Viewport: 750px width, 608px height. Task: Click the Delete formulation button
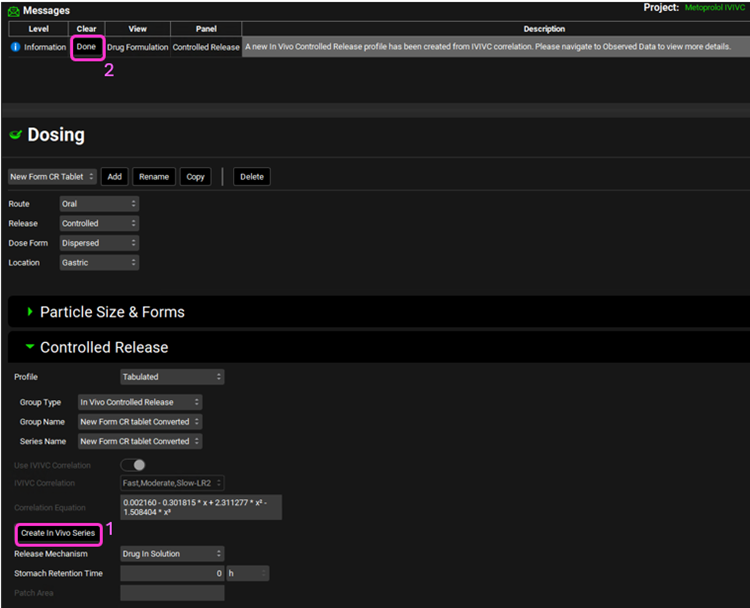(x=252, y=177)
